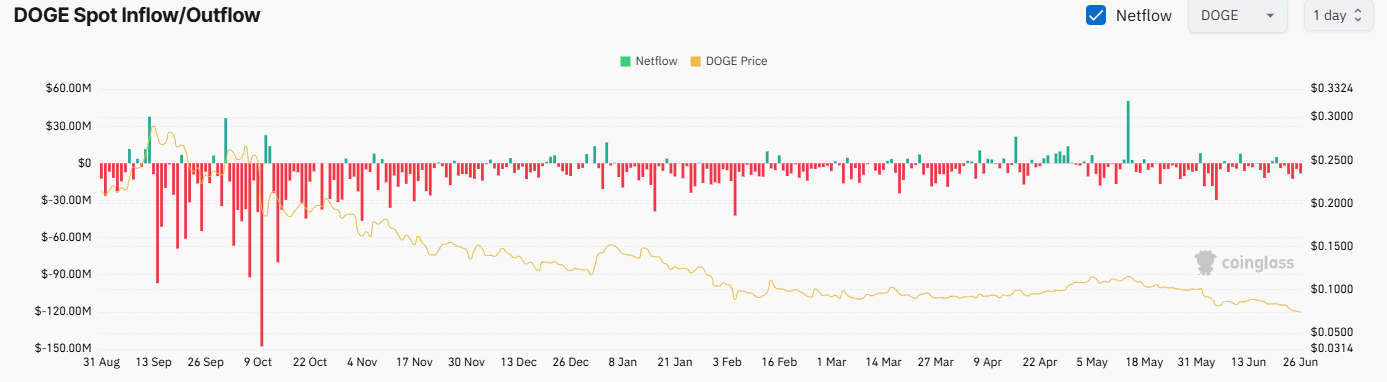Click the 21 Jan date label
The height and width of the screenshot is (382, 1387).
coord(674,362)
